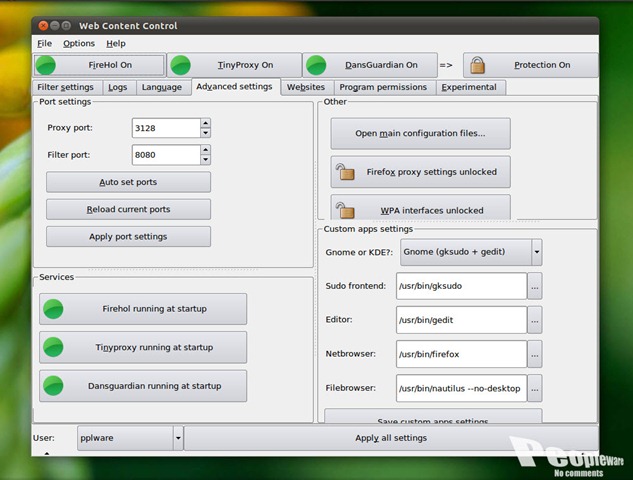The height and width of the screenshot is (480, 633).
Task: Open the User dropdown showing pplware
Action: coord(178,438)
